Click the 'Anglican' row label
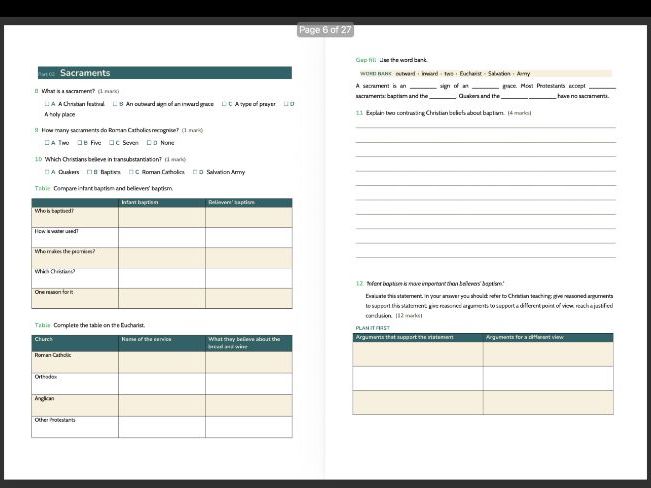This screenshot has height=488, width=651. click(44, 398)
